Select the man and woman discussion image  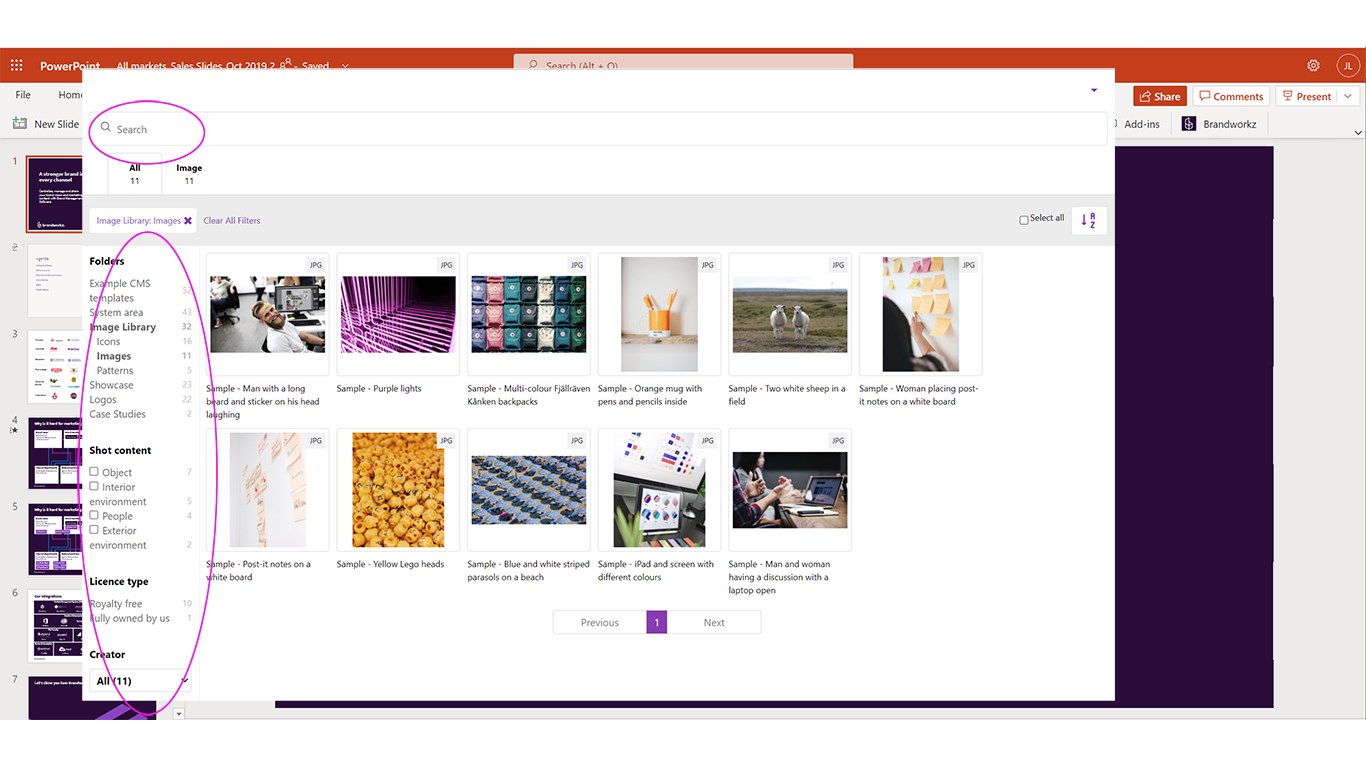click(x=790, y=490)
